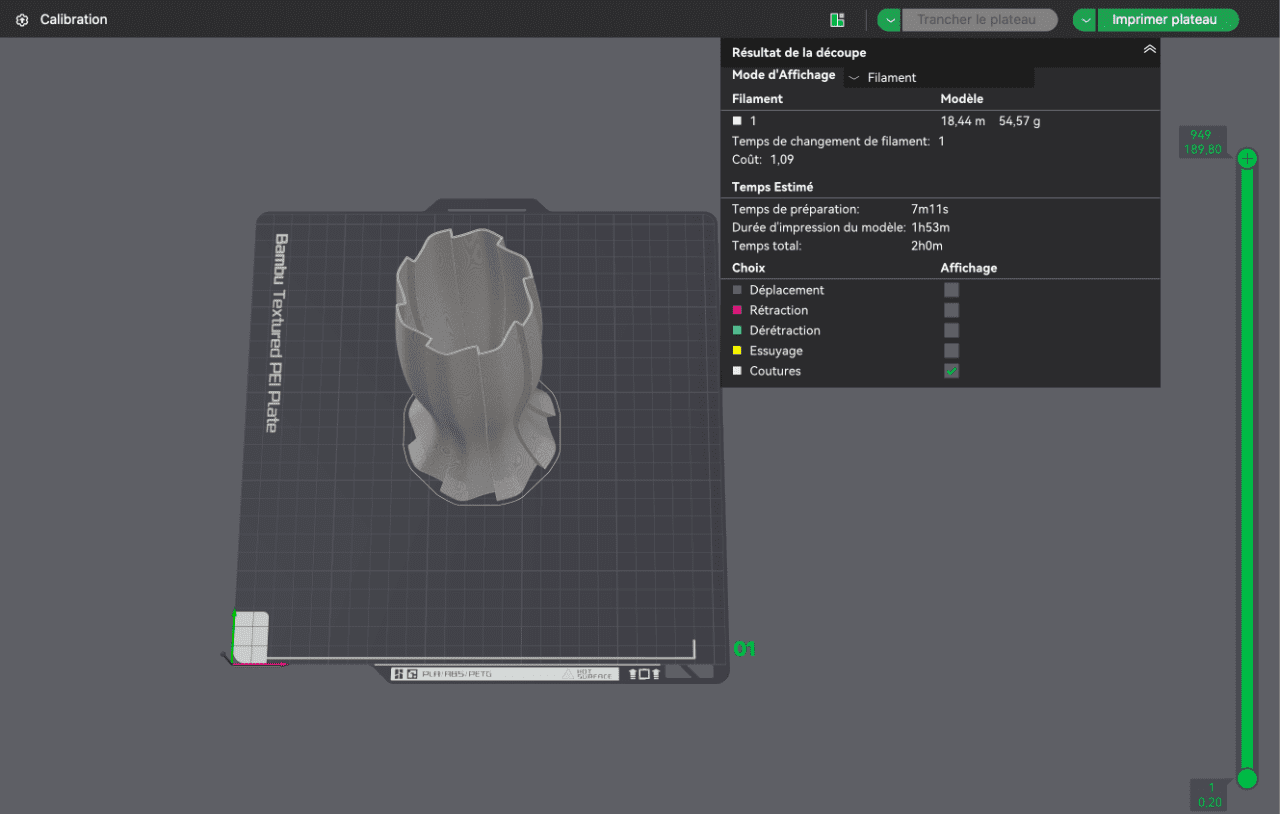Expand arrow beside Imprimer plateau

tap(1085, 20)
